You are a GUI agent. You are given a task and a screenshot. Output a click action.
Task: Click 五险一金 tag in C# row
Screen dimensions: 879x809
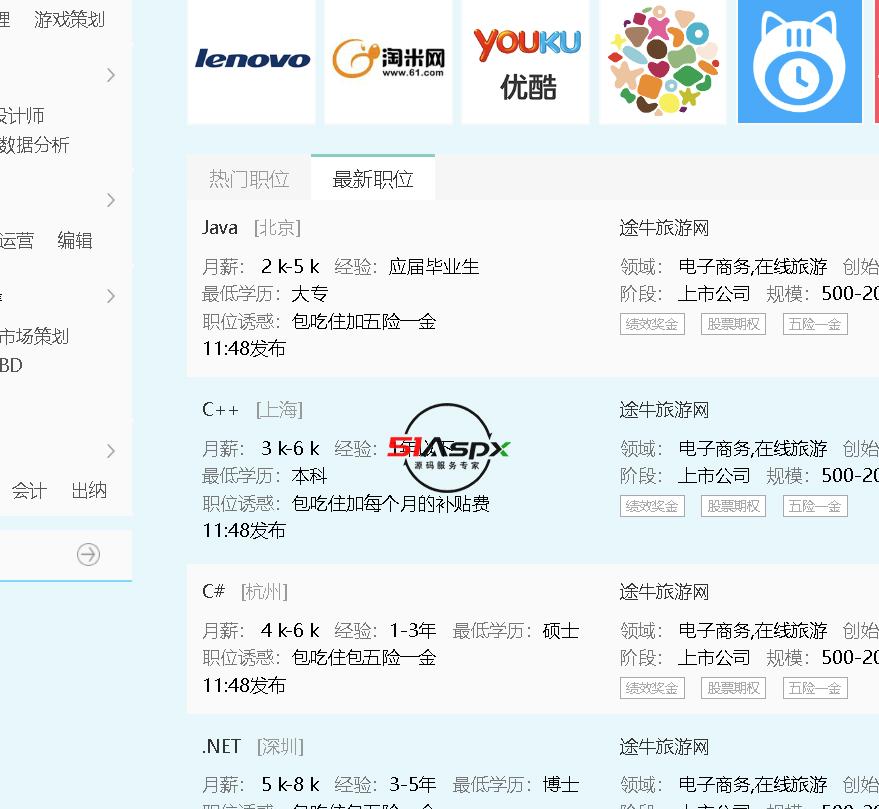click(x=815, y=688)
